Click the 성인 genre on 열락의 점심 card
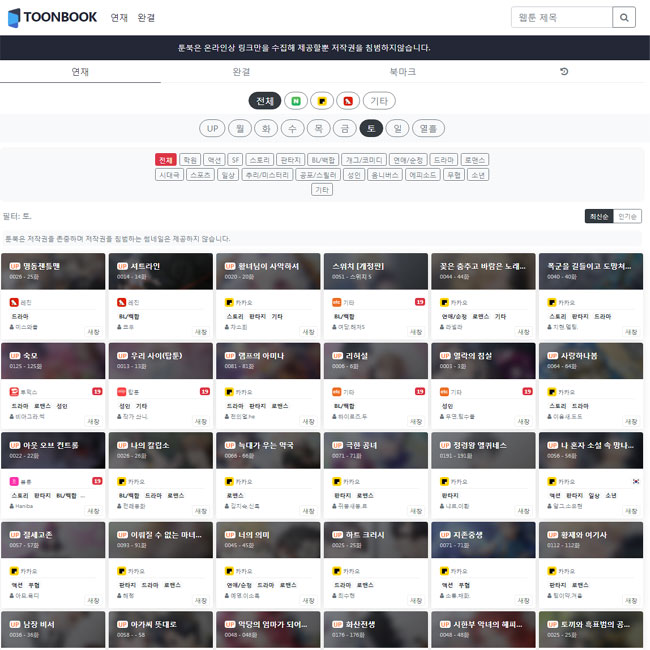This screenshot has width=650, height=650. coord(447,406)
